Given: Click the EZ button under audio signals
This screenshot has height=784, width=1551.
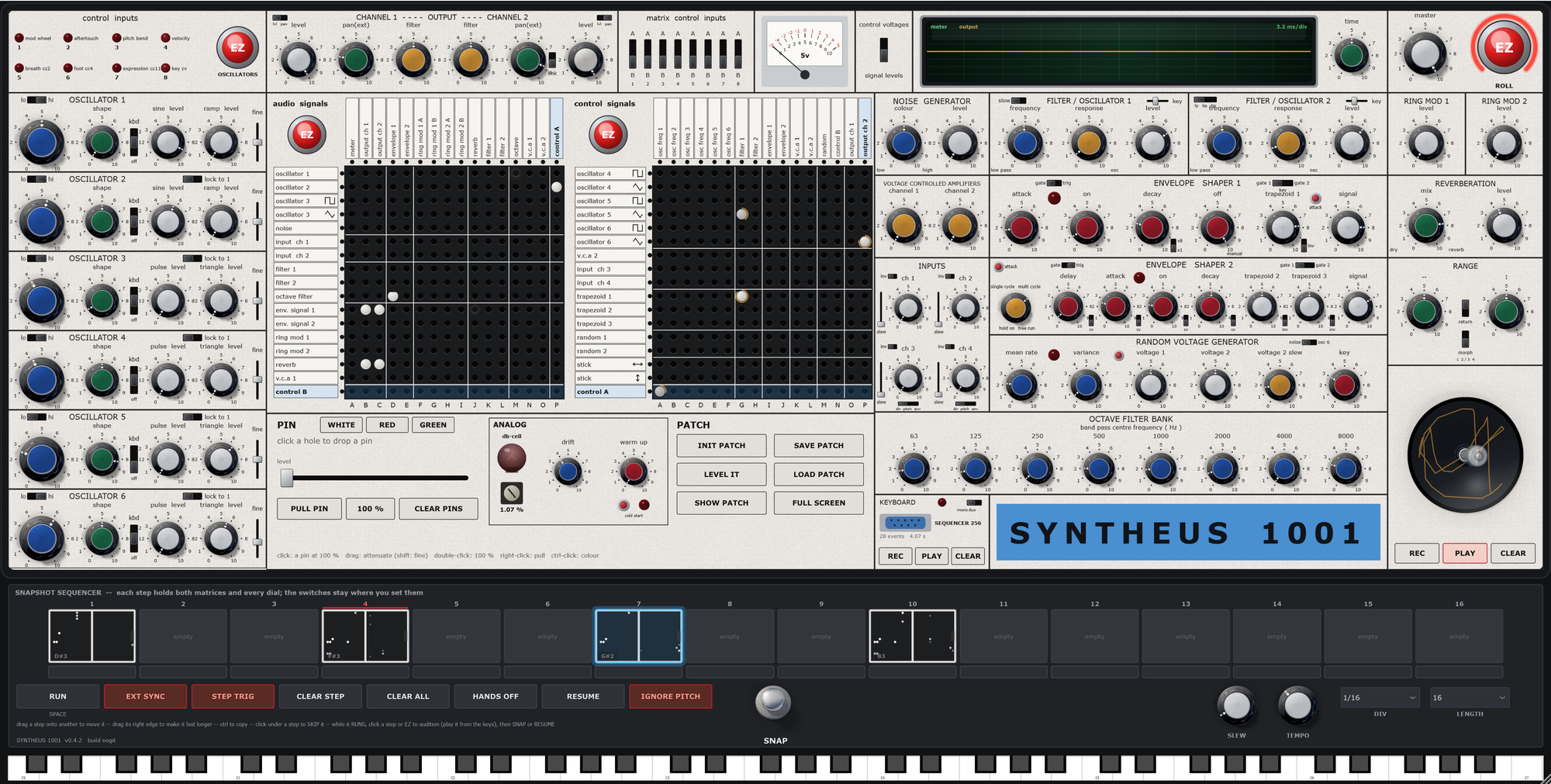Looking at the screenshot, I should (x=306, y=134).
